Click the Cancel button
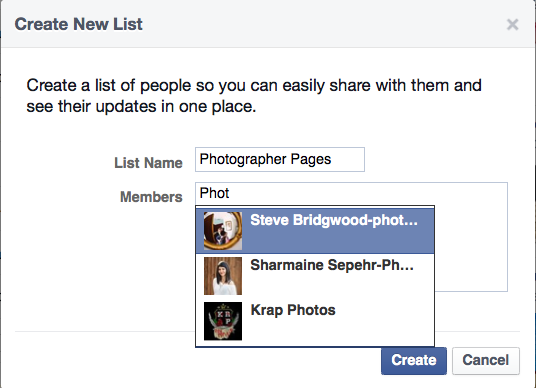 pos(486,361)
